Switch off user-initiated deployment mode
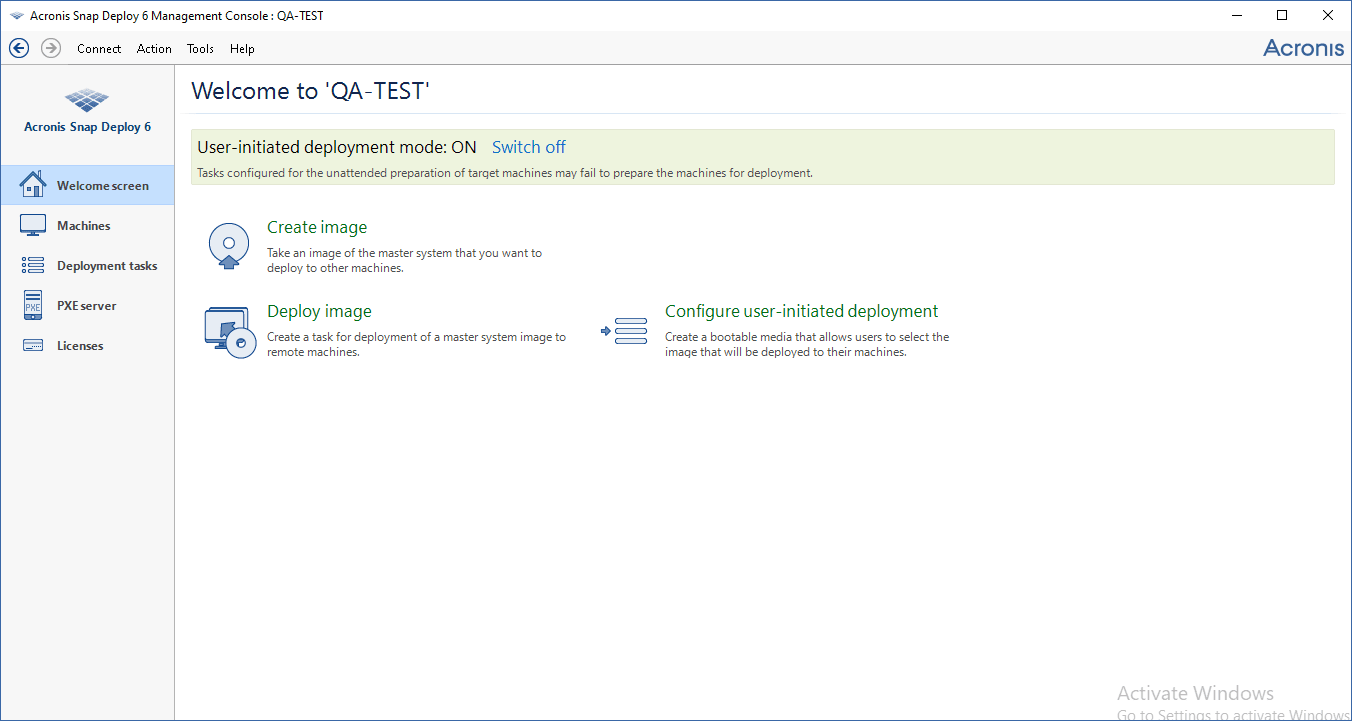1352x721 pixels. coord(528,147)
